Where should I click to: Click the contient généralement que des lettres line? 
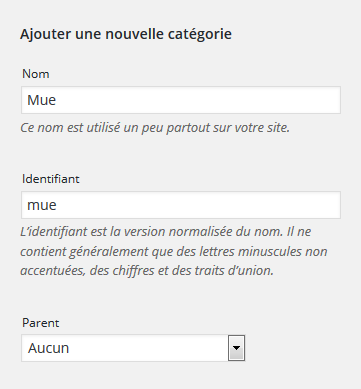pos(174,252)
